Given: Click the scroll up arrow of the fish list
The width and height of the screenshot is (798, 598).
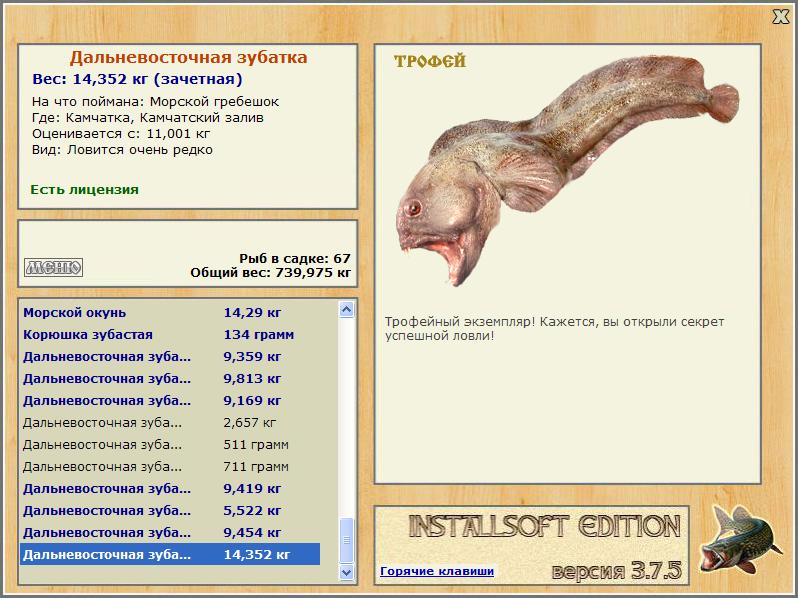Looking at the screenshot, I should tap(347, 309).
